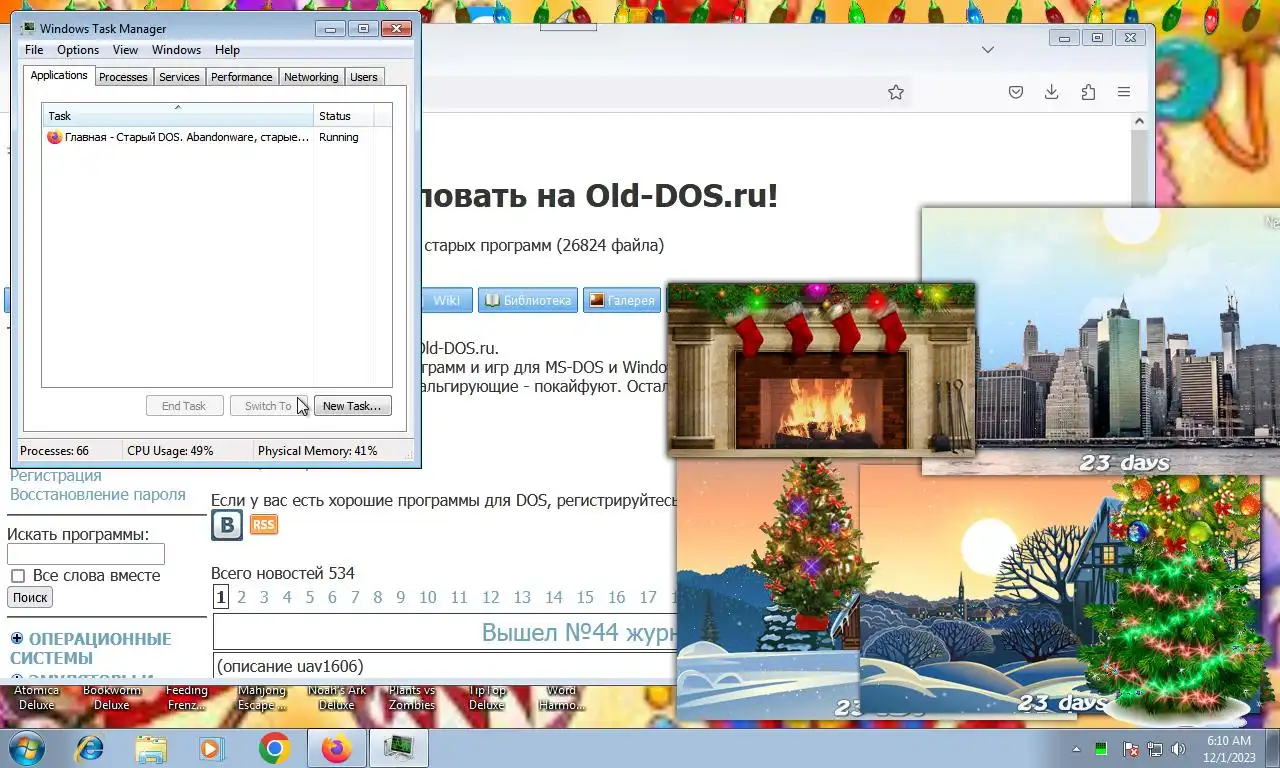Go to news page 16

pyautogui.click(x=616, y=597)
